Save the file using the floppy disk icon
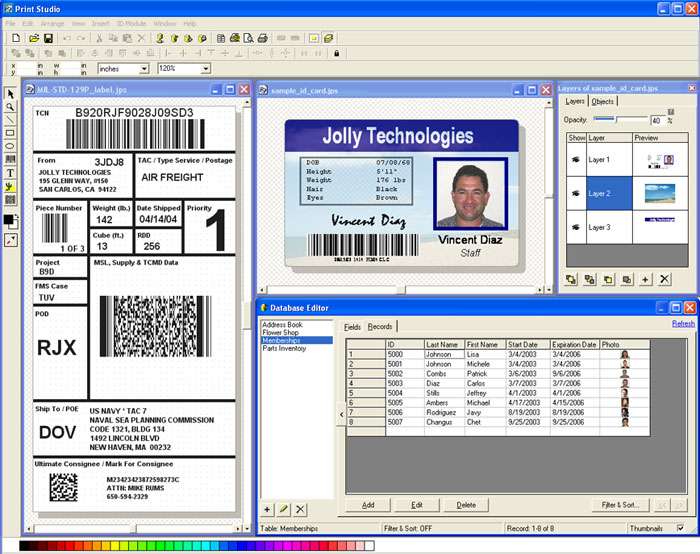The height and width of the screenshot is (554, 700). (48, 38)
